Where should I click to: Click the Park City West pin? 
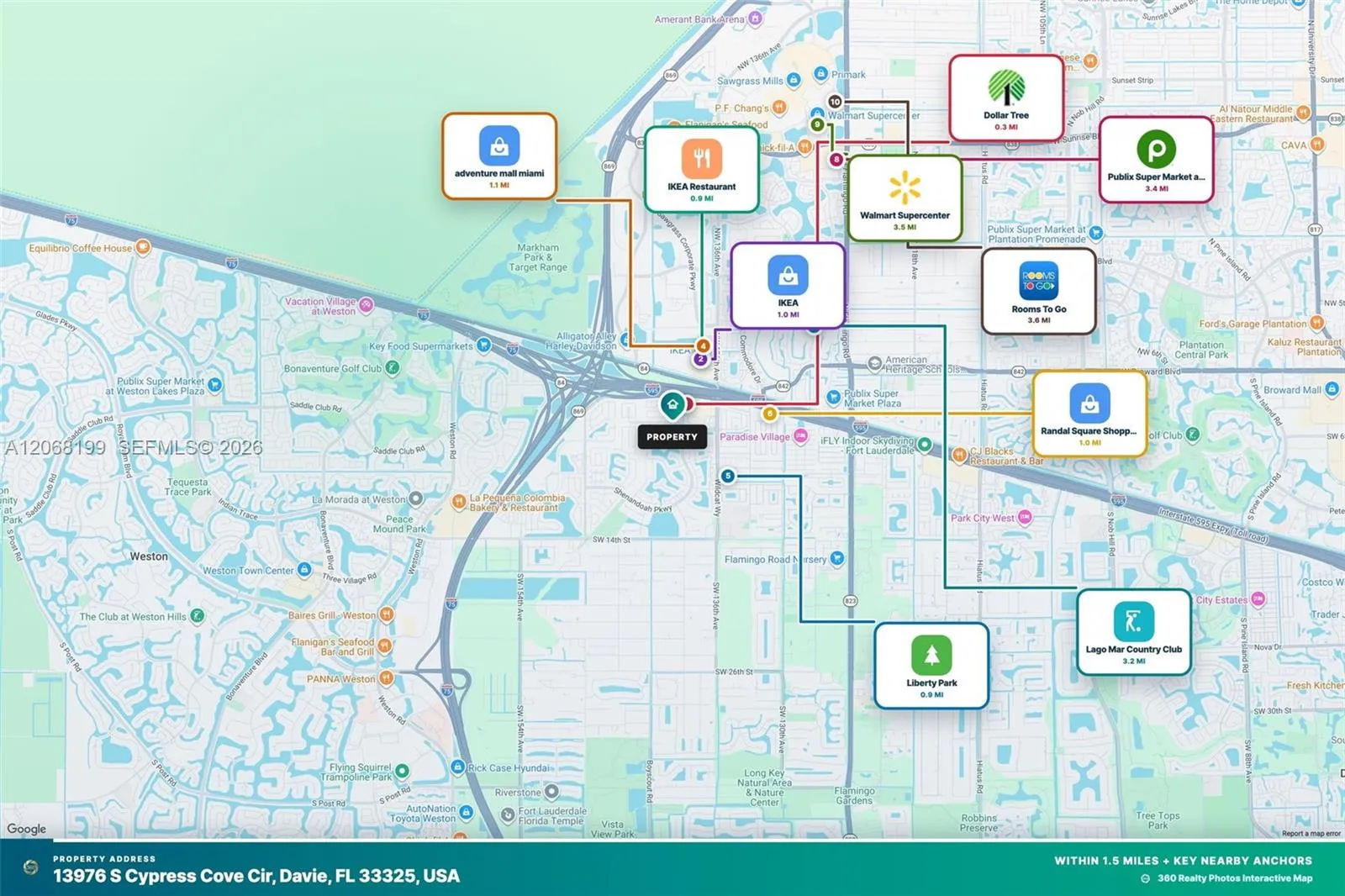pyautogui.click(x=1025, y=518)
